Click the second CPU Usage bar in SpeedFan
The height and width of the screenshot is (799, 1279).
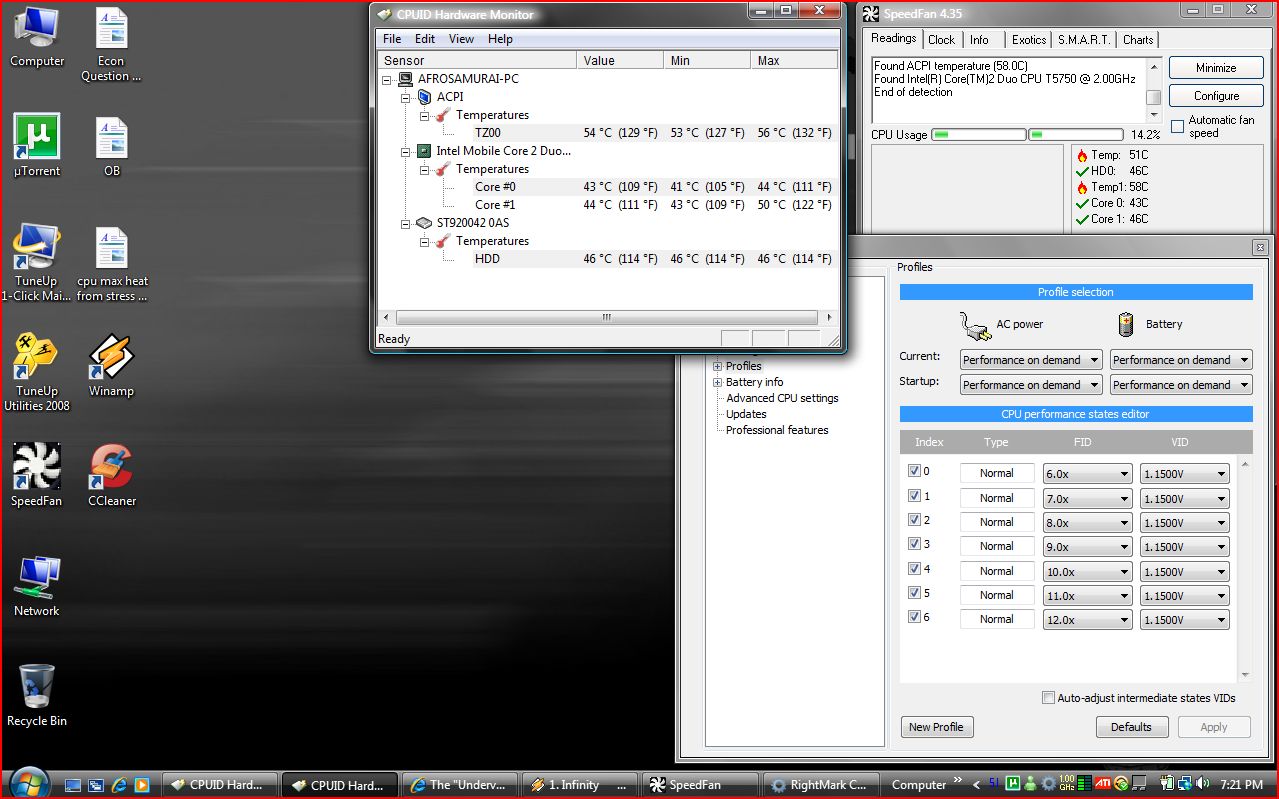(x=1075, y=134)
